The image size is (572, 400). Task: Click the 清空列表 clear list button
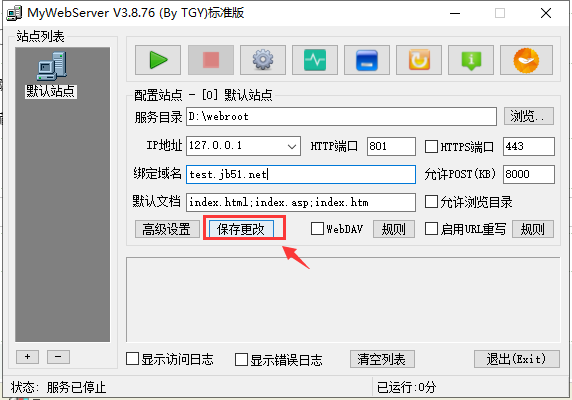tap(382, 359)
